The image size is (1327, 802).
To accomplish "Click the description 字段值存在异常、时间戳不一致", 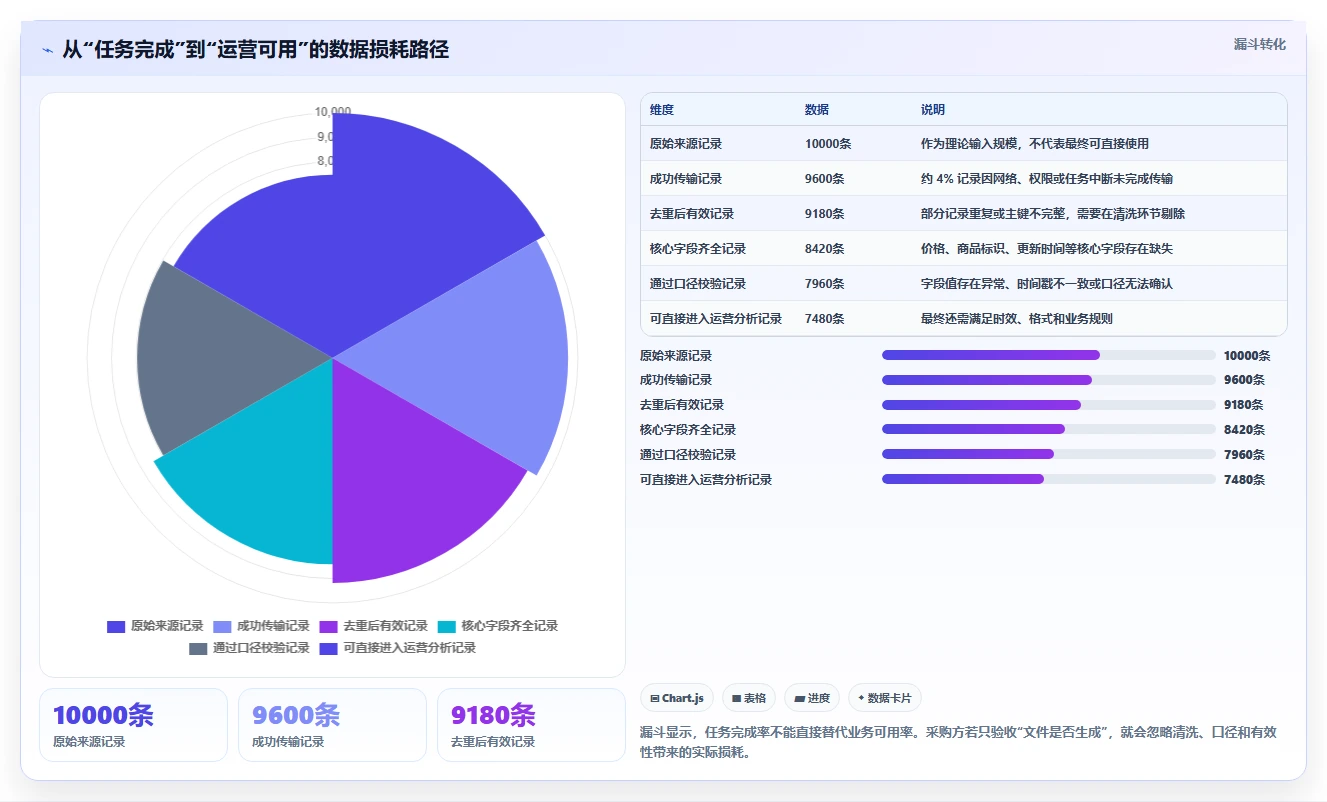I will point(1047,284).
